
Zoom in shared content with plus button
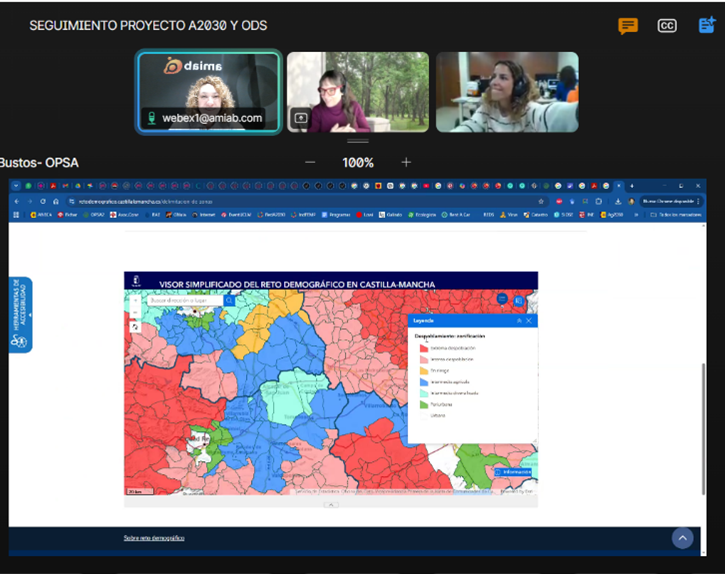(x=406, y=162)
